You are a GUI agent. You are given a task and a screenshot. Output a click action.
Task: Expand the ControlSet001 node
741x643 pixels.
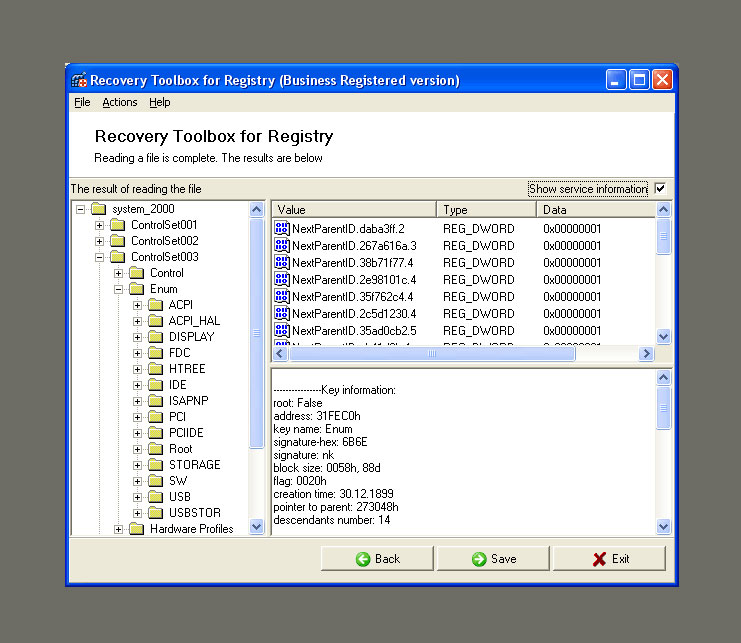(99, 225)
